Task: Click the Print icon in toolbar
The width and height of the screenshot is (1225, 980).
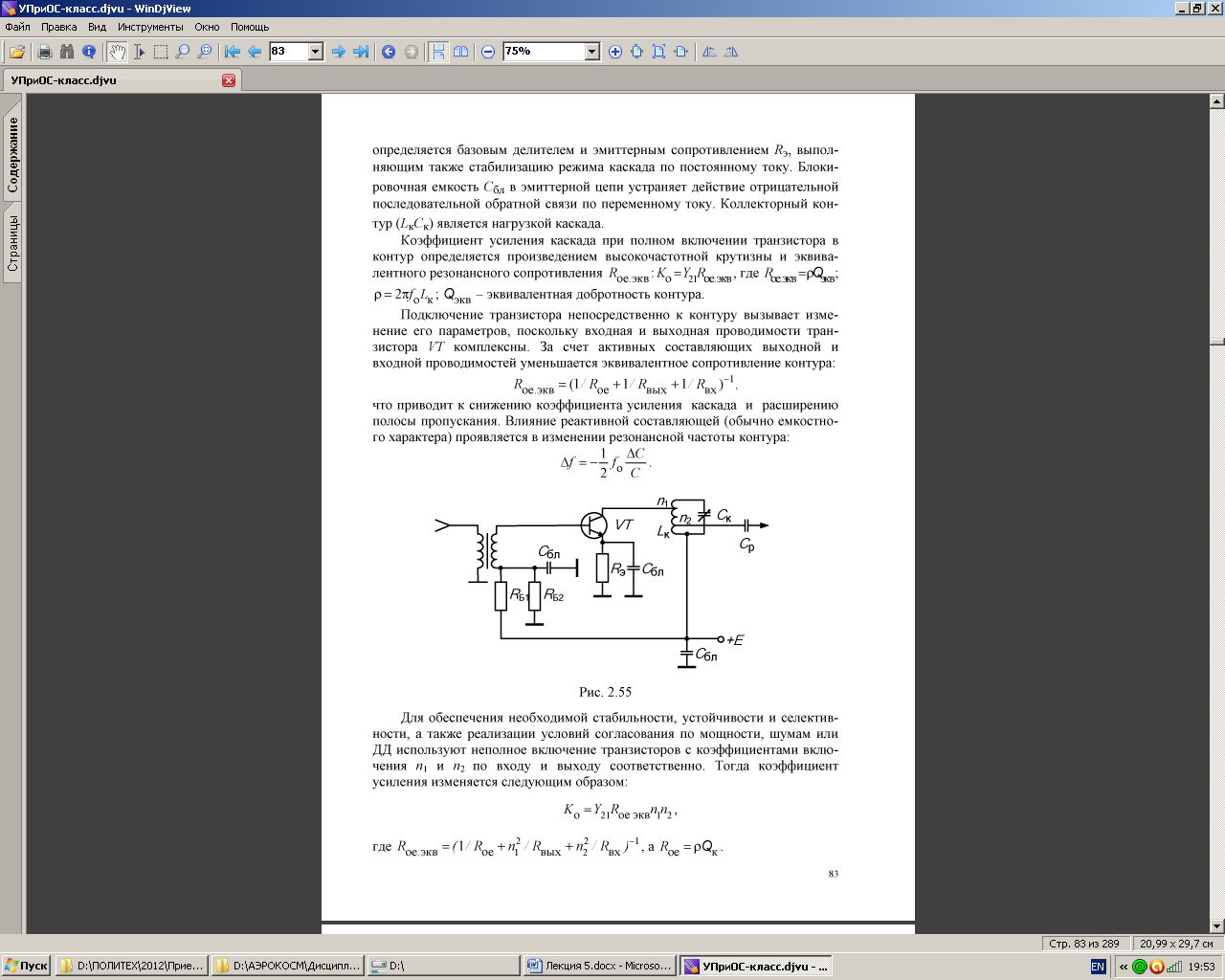Action: pyautogui.click(x=44, y=52)
